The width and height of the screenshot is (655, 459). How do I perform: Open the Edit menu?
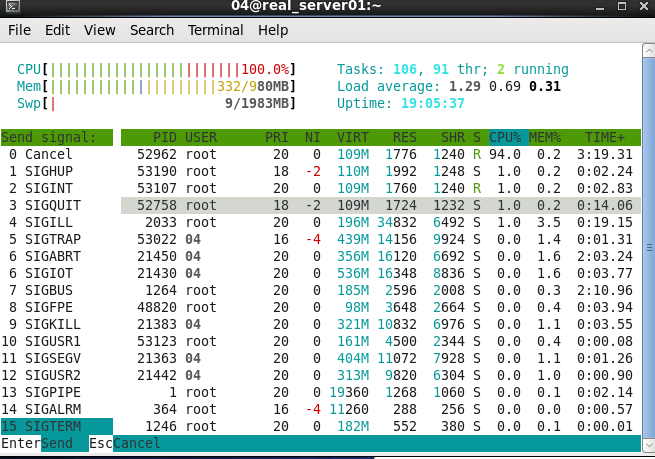tap(58, 30)
